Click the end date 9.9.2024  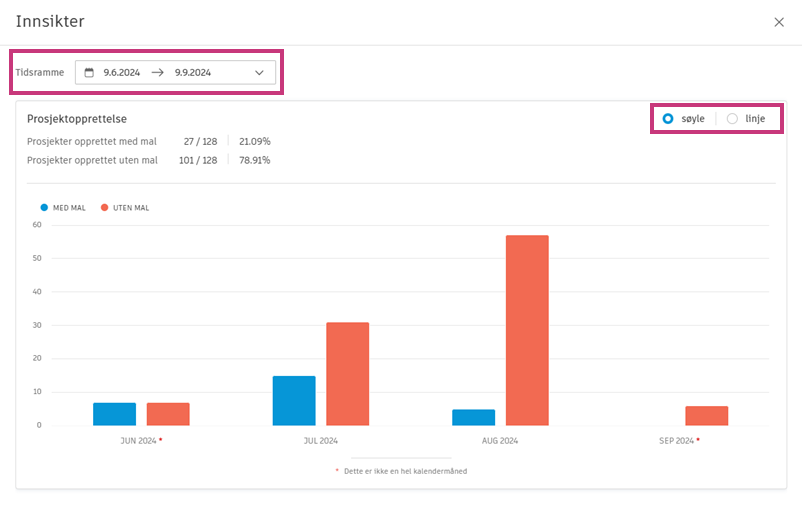[x=193, y=73]
